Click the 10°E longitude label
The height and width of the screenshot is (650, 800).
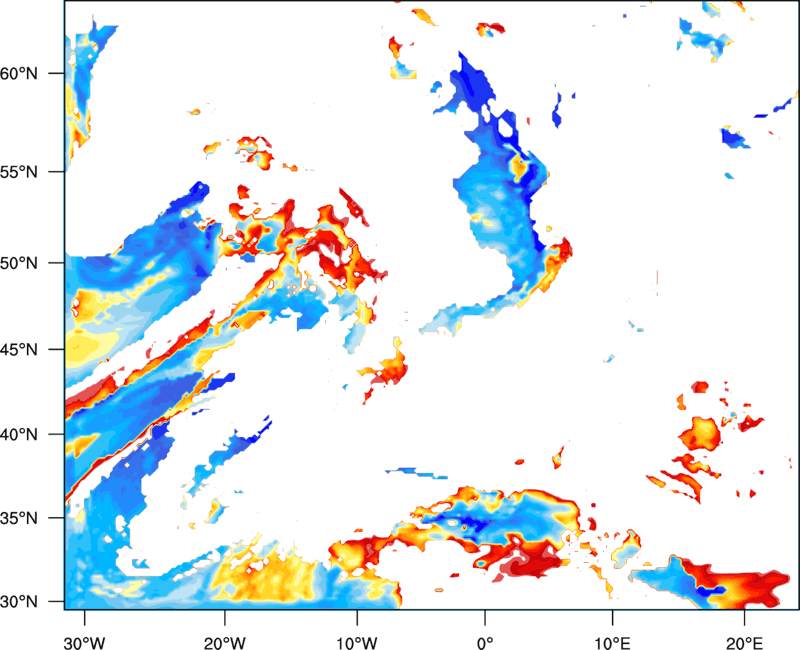[613, 643]
